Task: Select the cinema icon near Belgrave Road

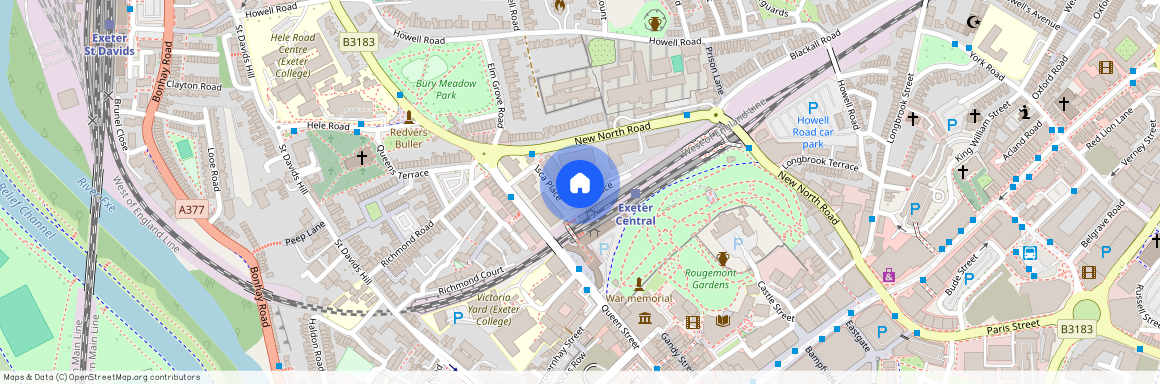Action: [x=1088, y=272]
